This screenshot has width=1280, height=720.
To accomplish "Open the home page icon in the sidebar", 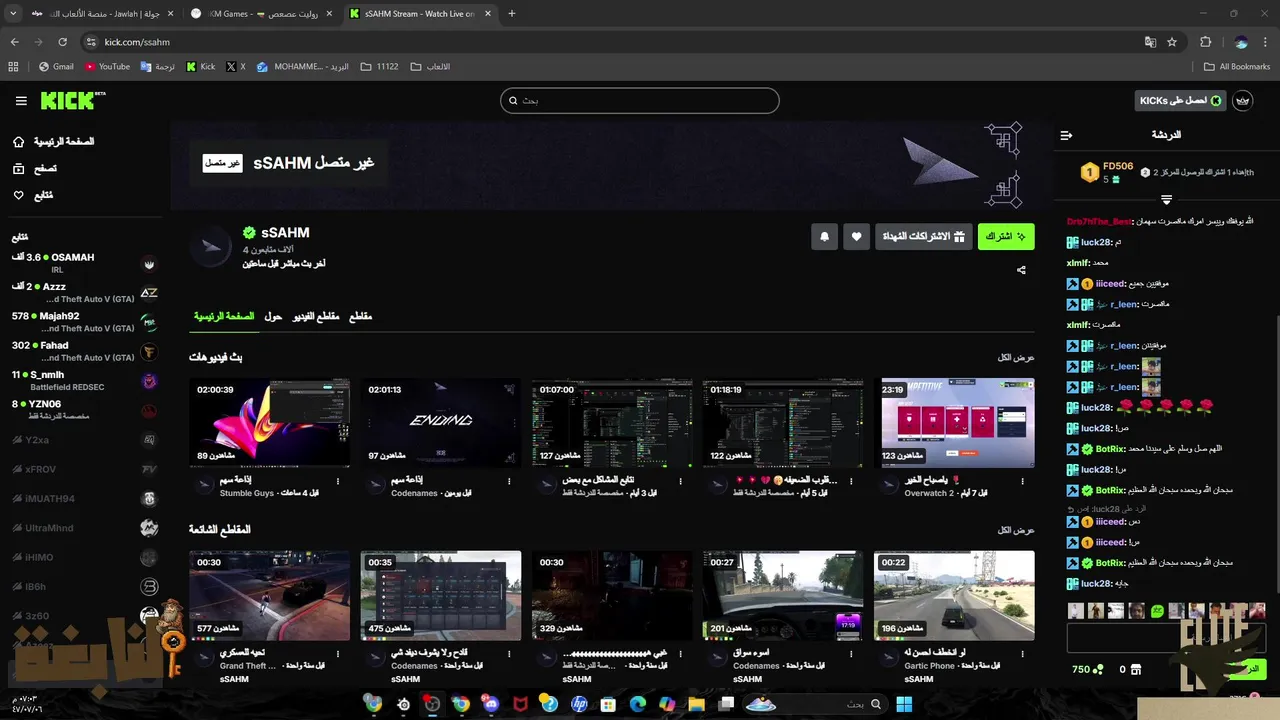I will [x=19, y=142].
